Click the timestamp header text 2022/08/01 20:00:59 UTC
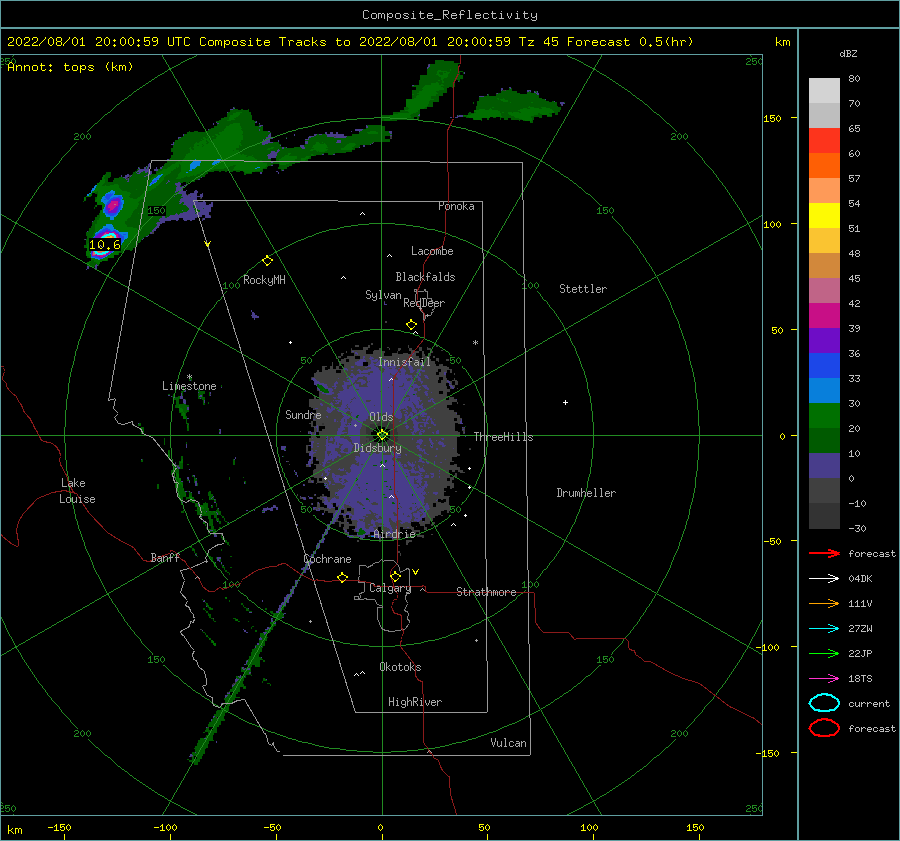900x841 pixels. point(99,42)
